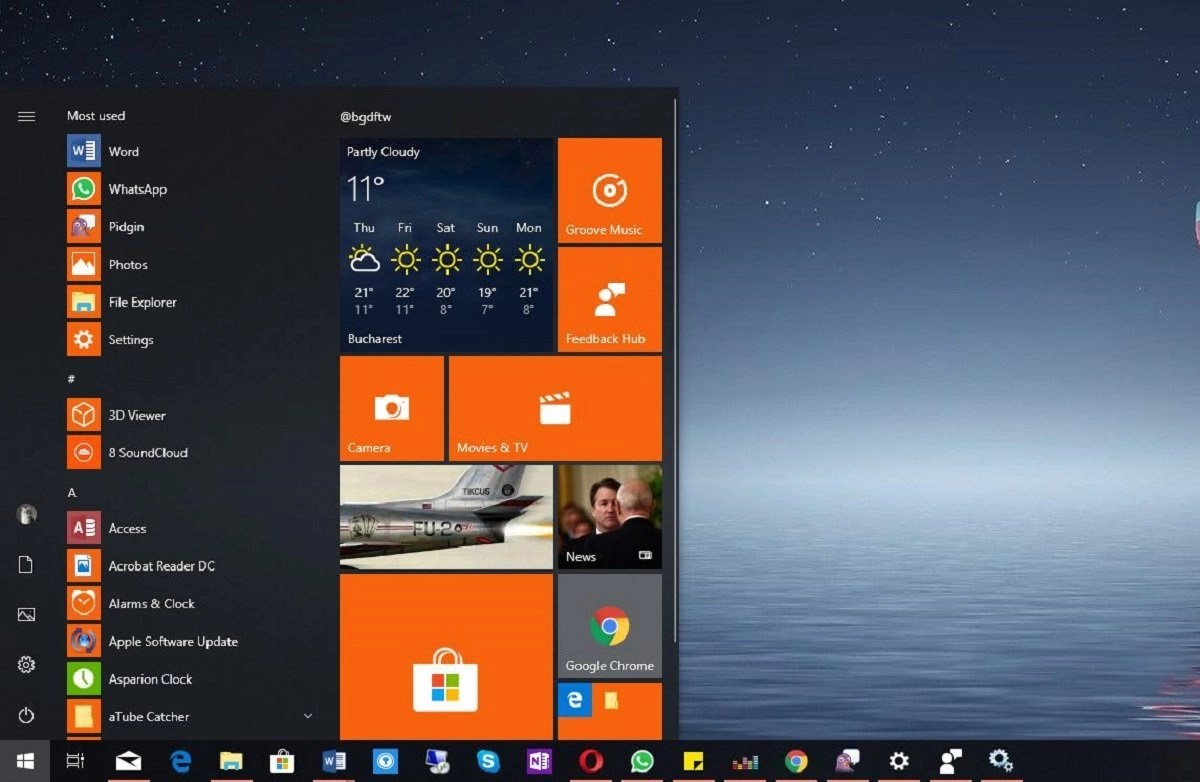Open Documents from the Start menu left rail
Viewport: 1200px width, 782px height.
27,565
